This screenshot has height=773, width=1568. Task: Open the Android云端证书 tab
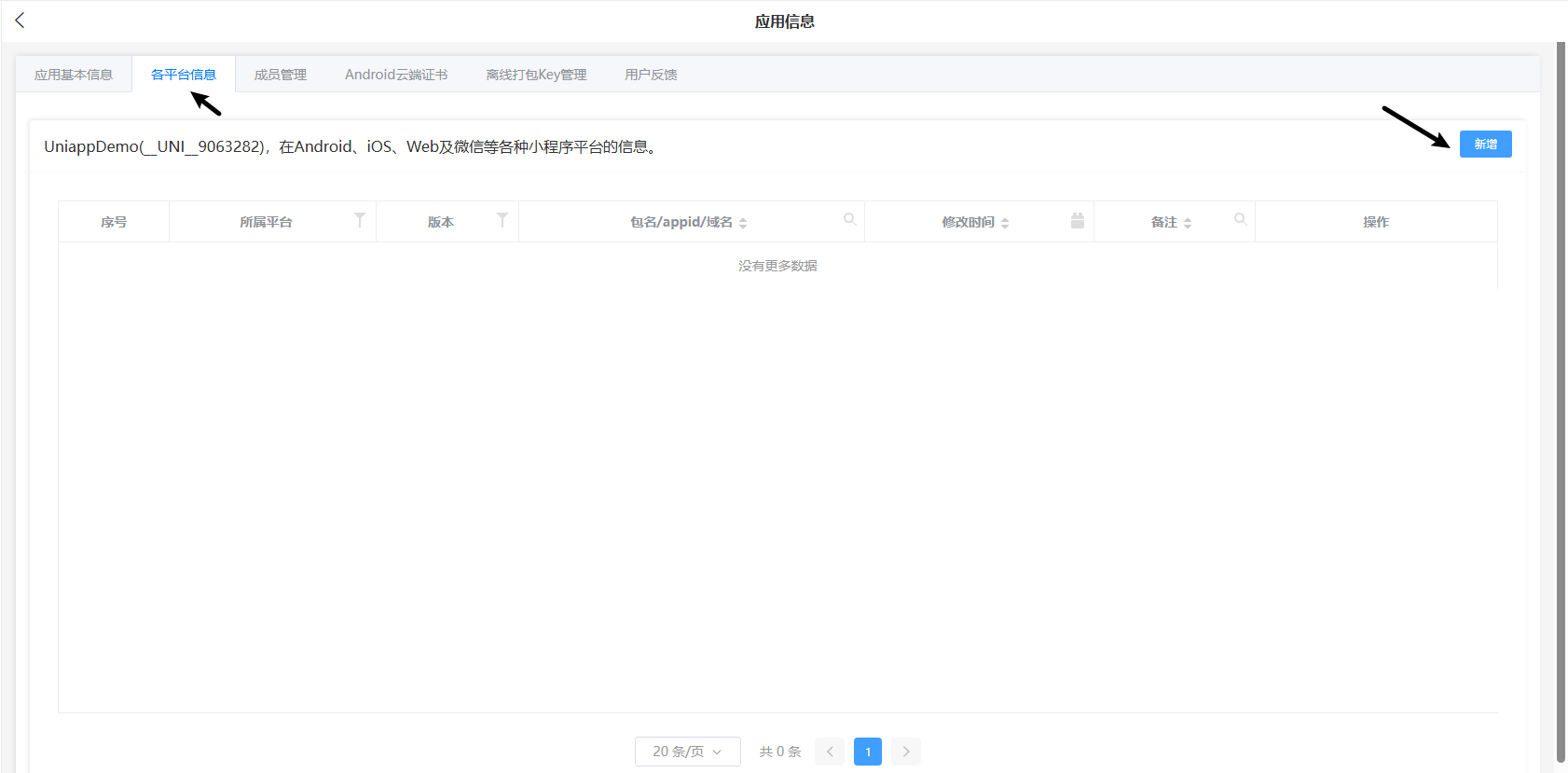(x=396, y=75)
